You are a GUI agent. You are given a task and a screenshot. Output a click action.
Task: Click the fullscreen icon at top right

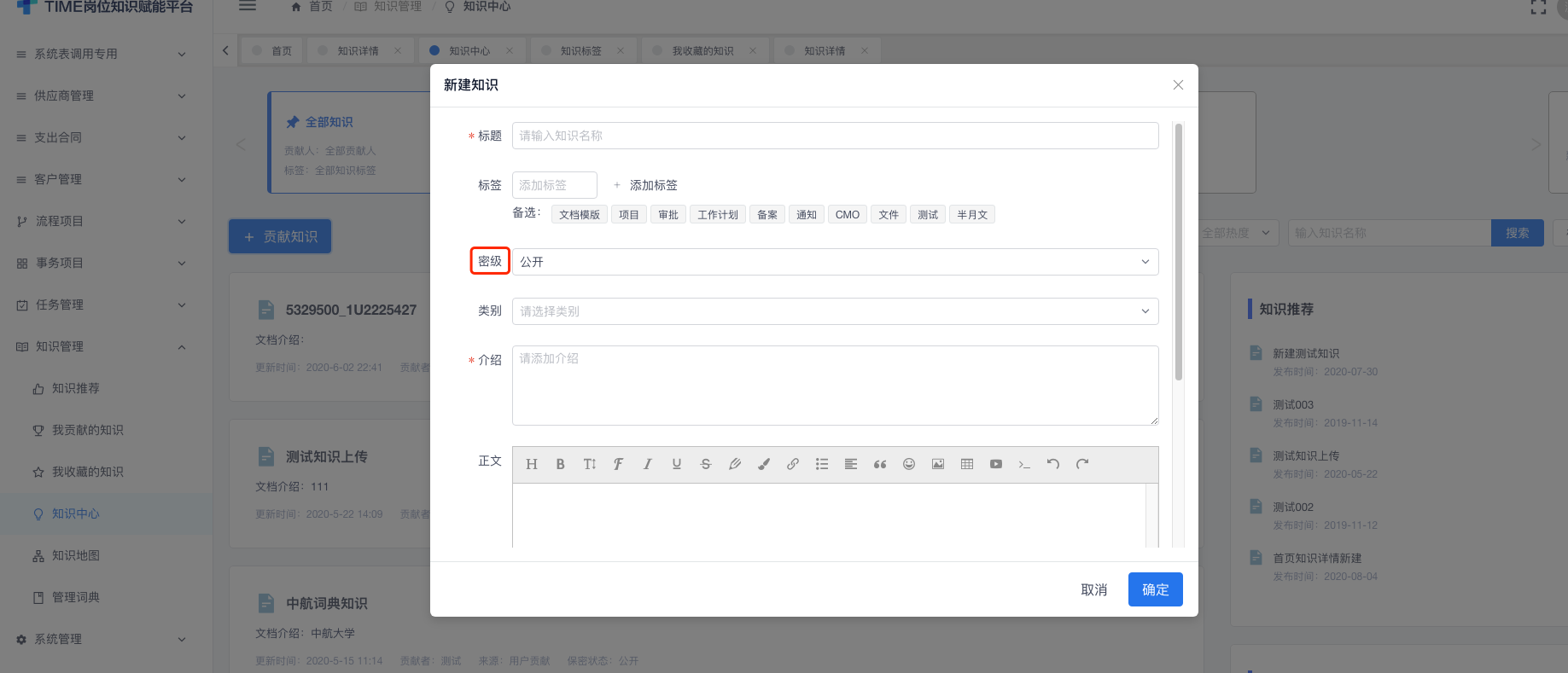(1538, 7)
